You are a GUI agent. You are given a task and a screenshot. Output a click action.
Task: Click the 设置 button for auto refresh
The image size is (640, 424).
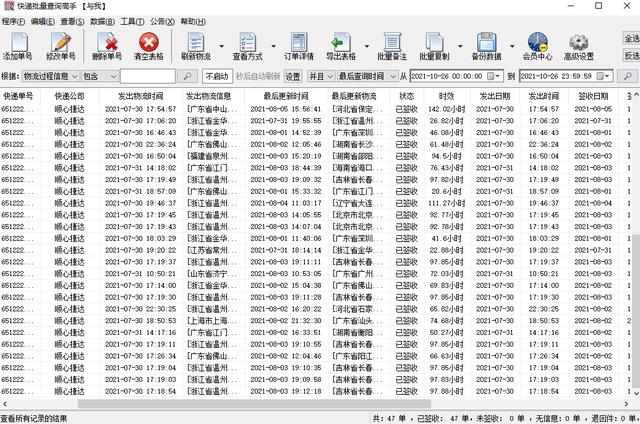[293, 76]
